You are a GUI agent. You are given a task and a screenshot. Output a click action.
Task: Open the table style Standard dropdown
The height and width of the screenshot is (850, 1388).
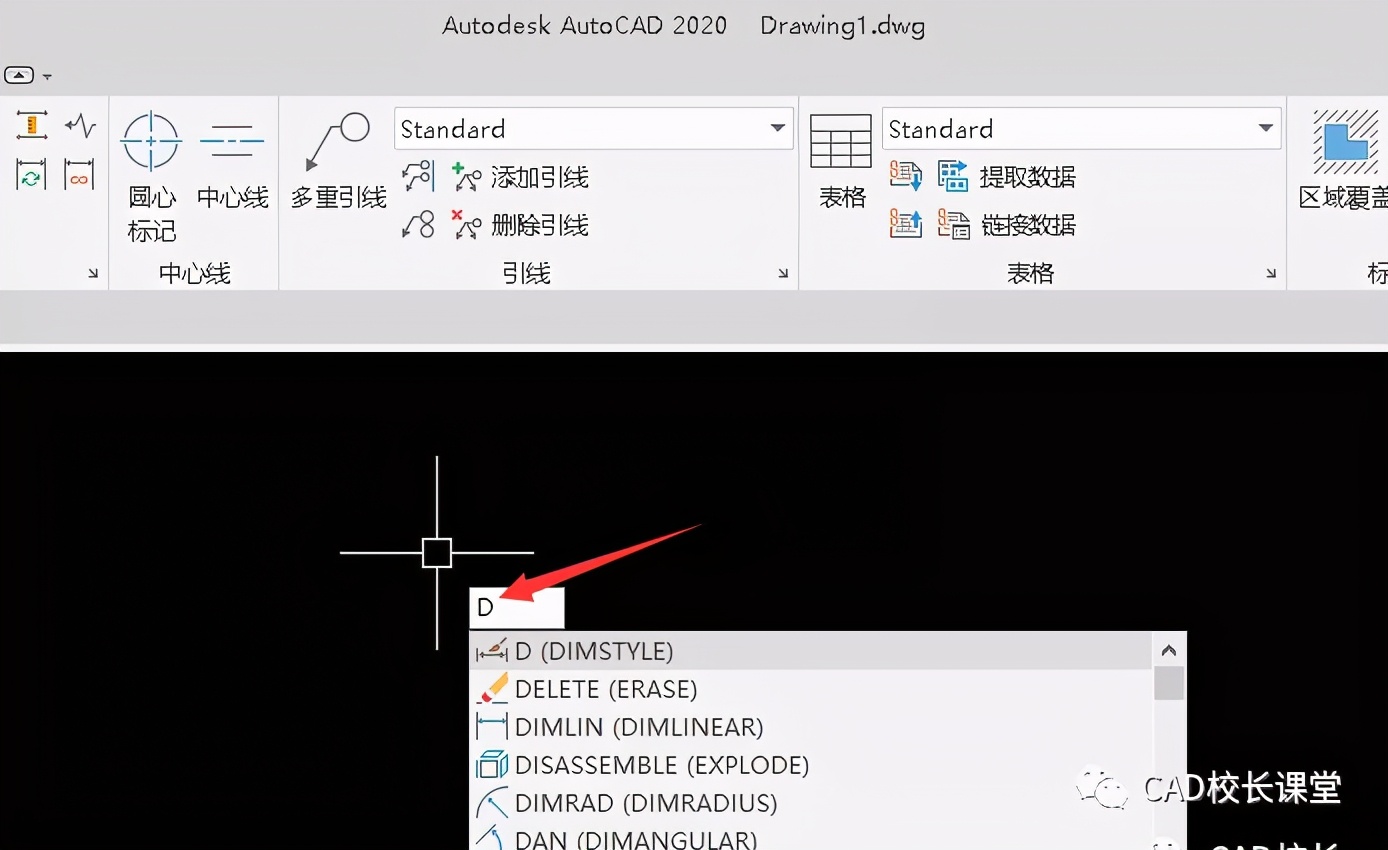[1264, 128]
